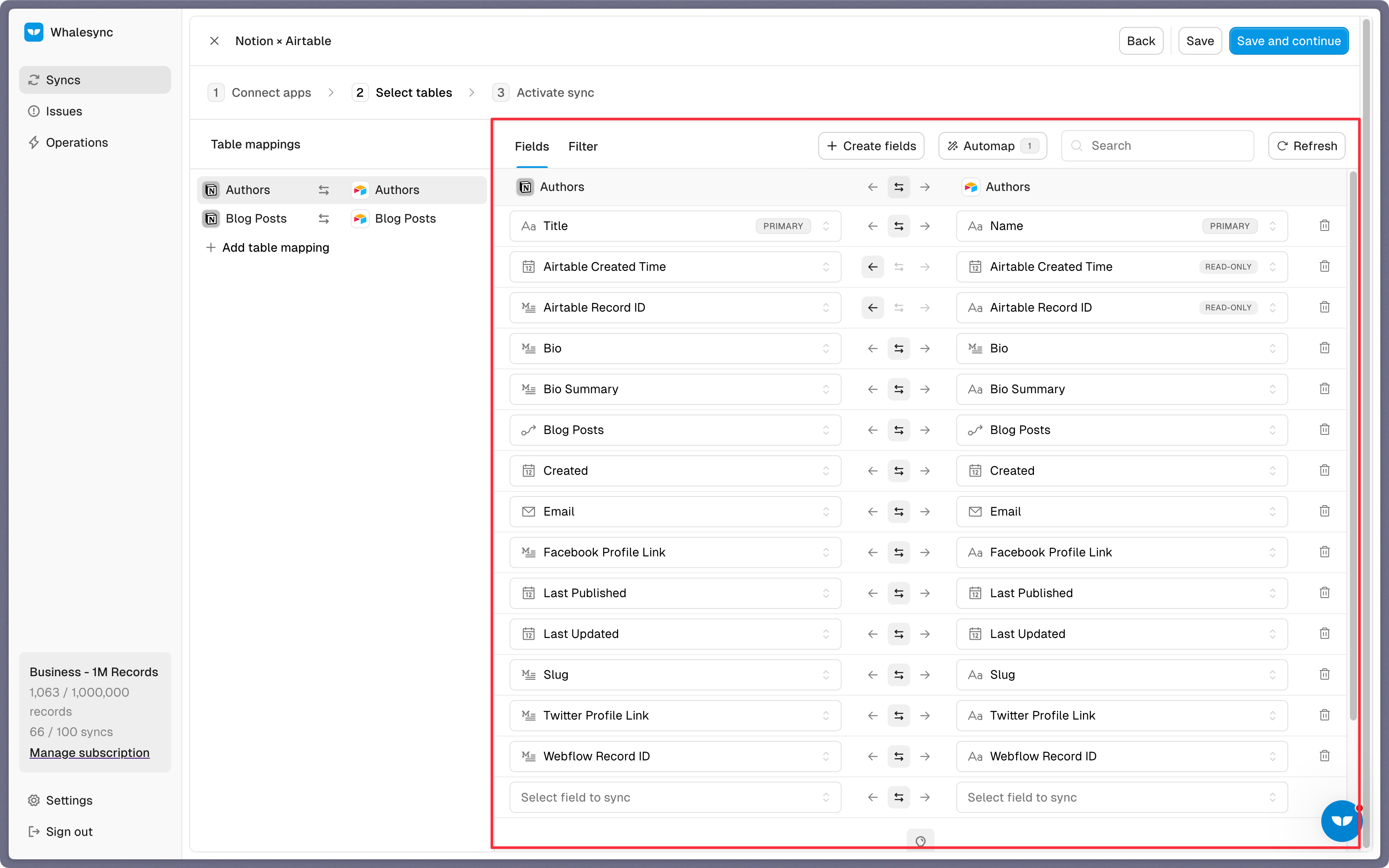This screenshot has width=1389, height=868.
Task: Remove the Twitter Profile Link mapping
Action: click(x=1325, y=715)
